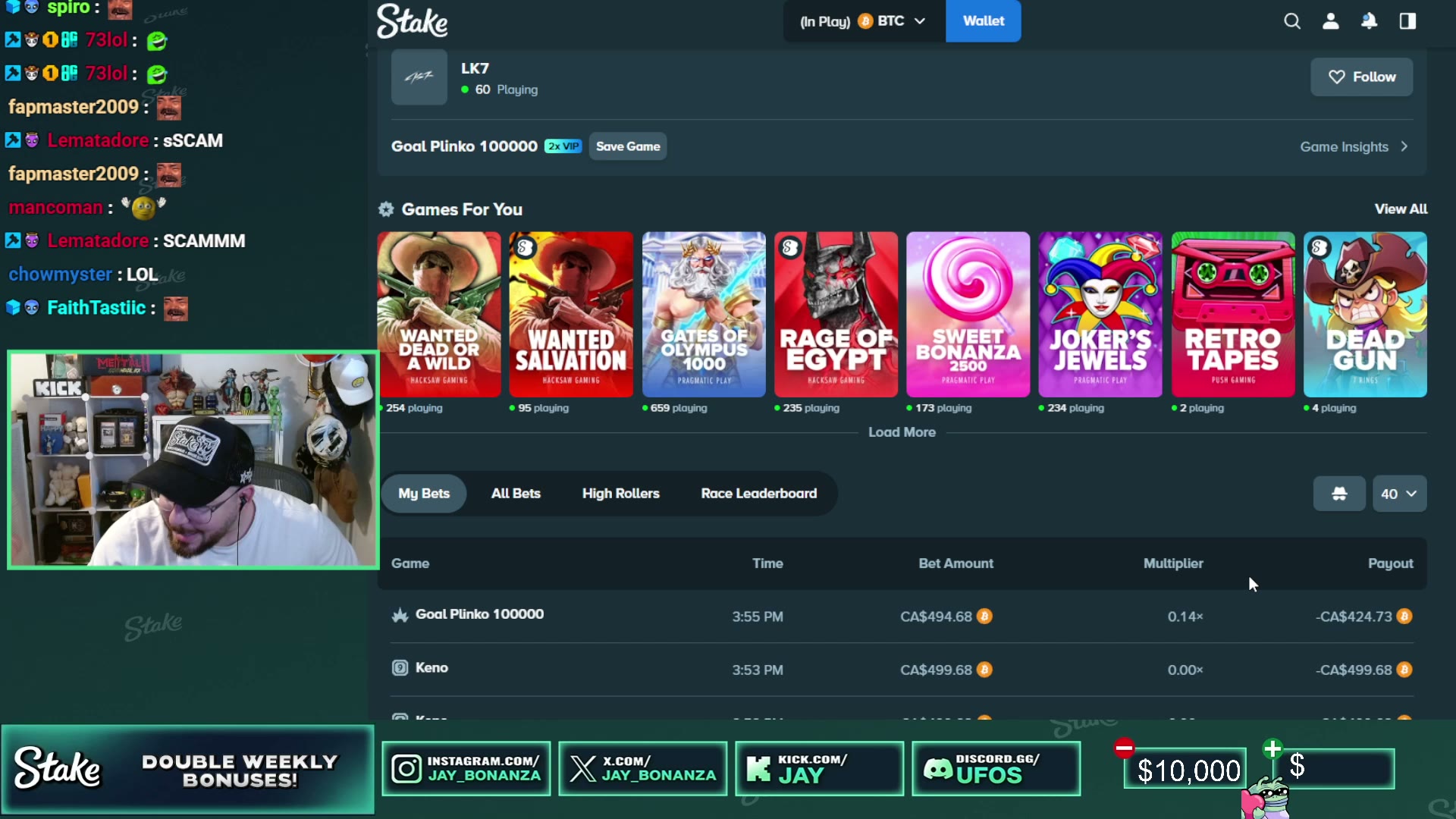Toggle the sidebar panel icon
The height and width of the screenshot is (819, 1456).
coord(1407,21)
